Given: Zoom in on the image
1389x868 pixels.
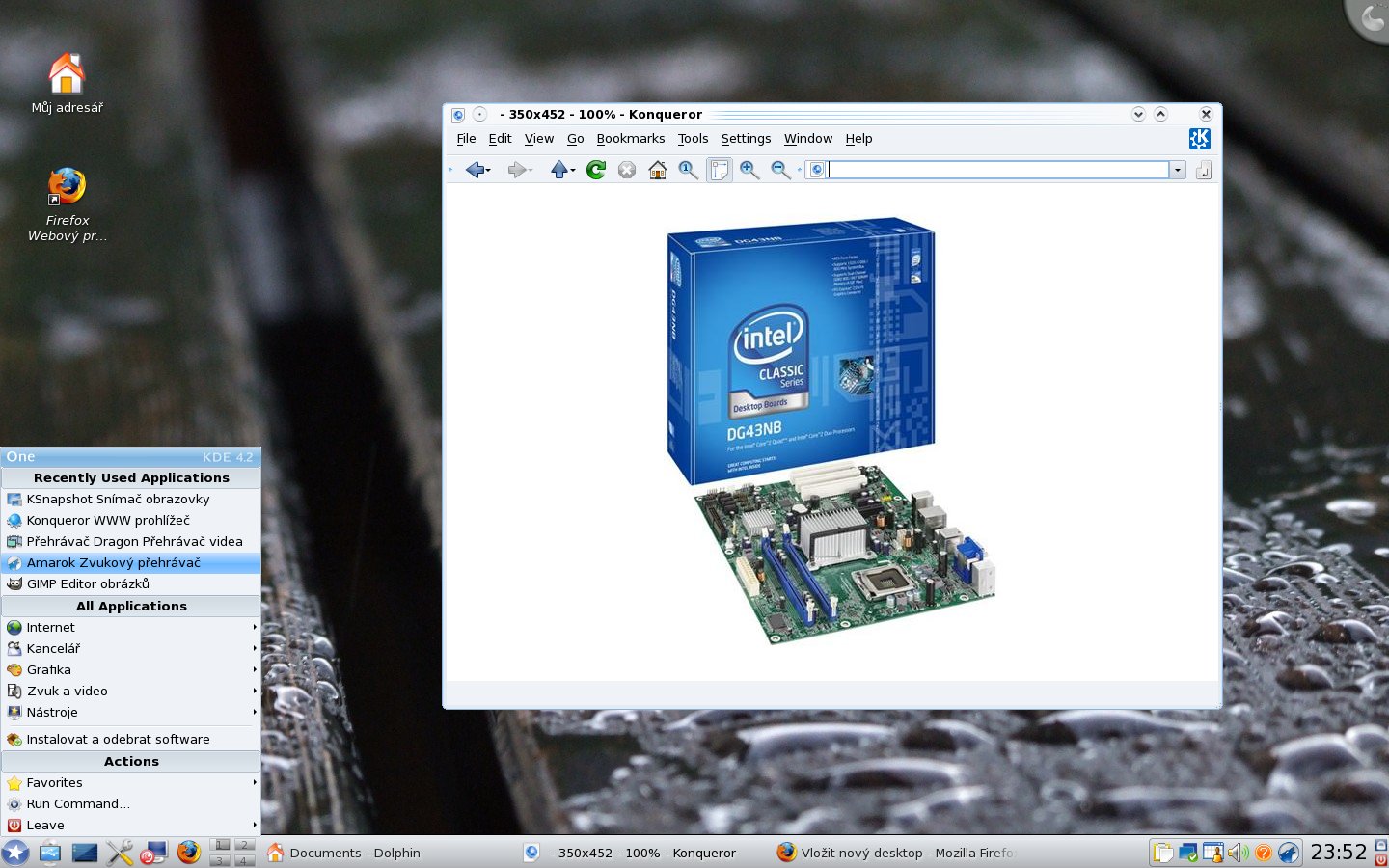Looking at the screenshot, I should point(749,170).
